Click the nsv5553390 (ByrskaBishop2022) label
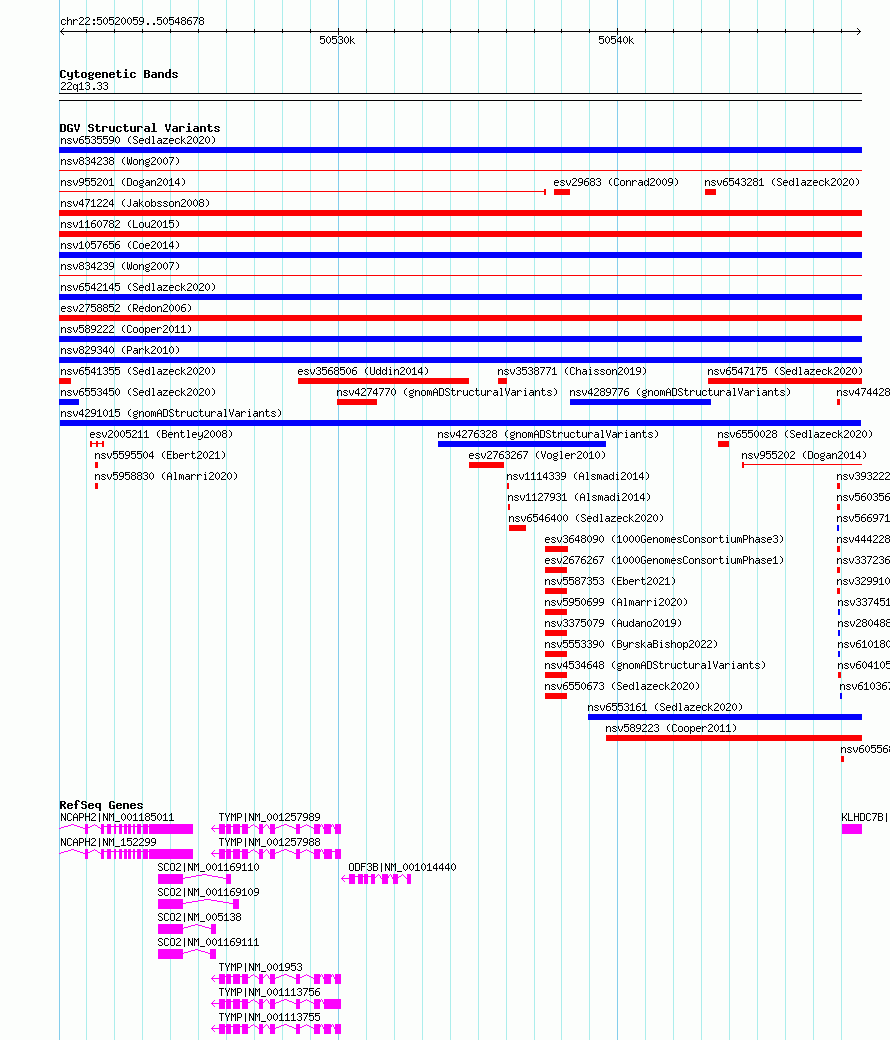890x1040 pixels. (631, 645)
